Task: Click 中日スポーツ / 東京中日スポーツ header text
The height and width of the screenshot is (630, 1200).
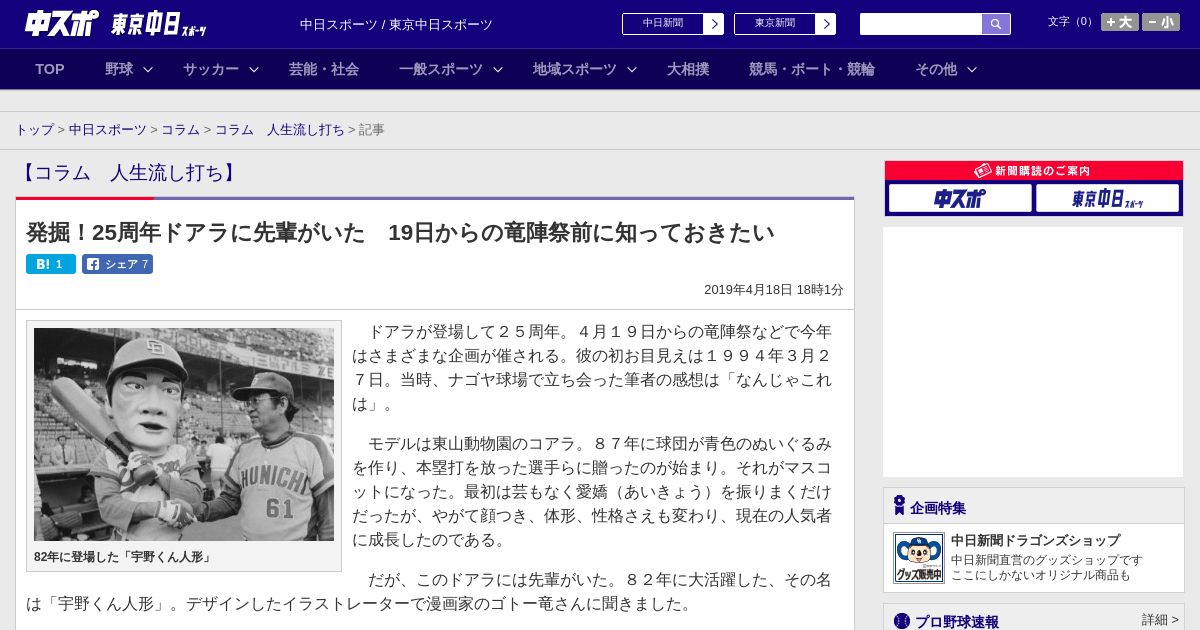Action: click(x=396, y=24)
